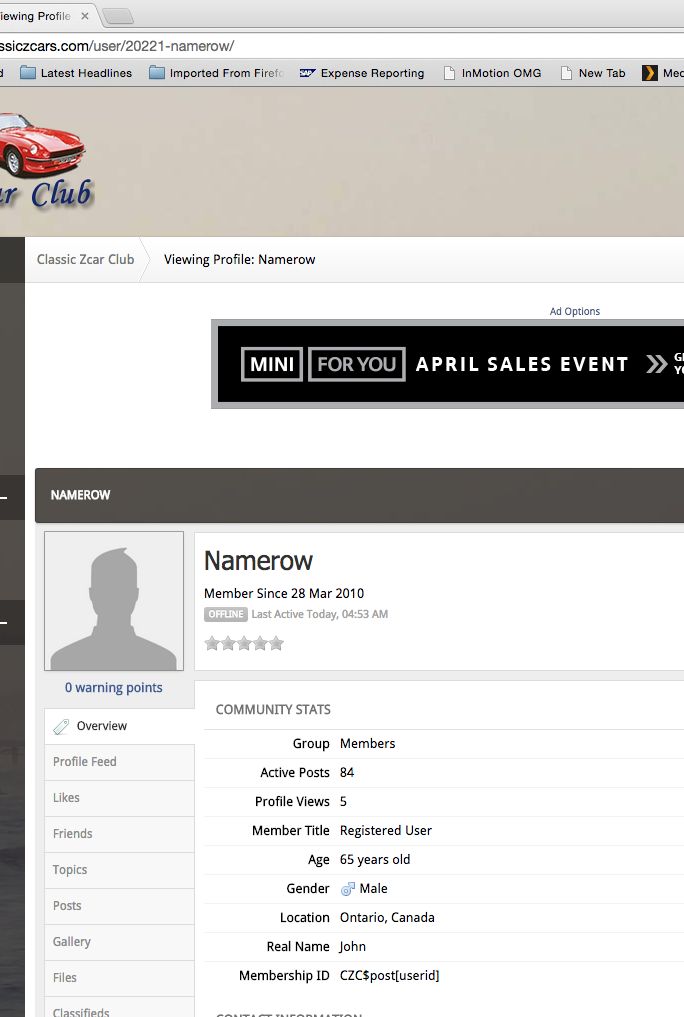Click the browser address bar URL

[x=117, y=46]
